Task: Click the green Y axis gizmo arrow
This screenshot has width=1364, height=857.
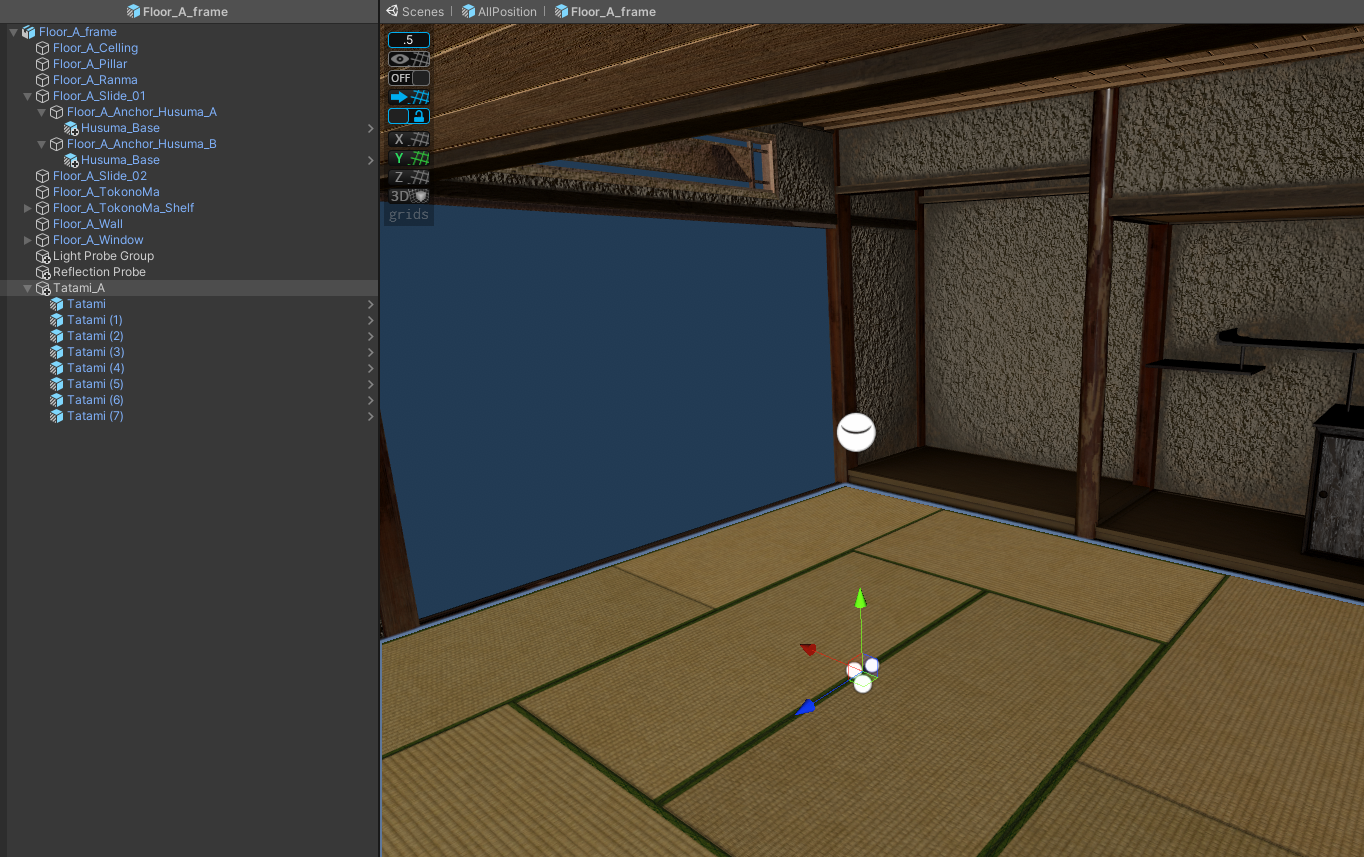Action: click(860, 598)
